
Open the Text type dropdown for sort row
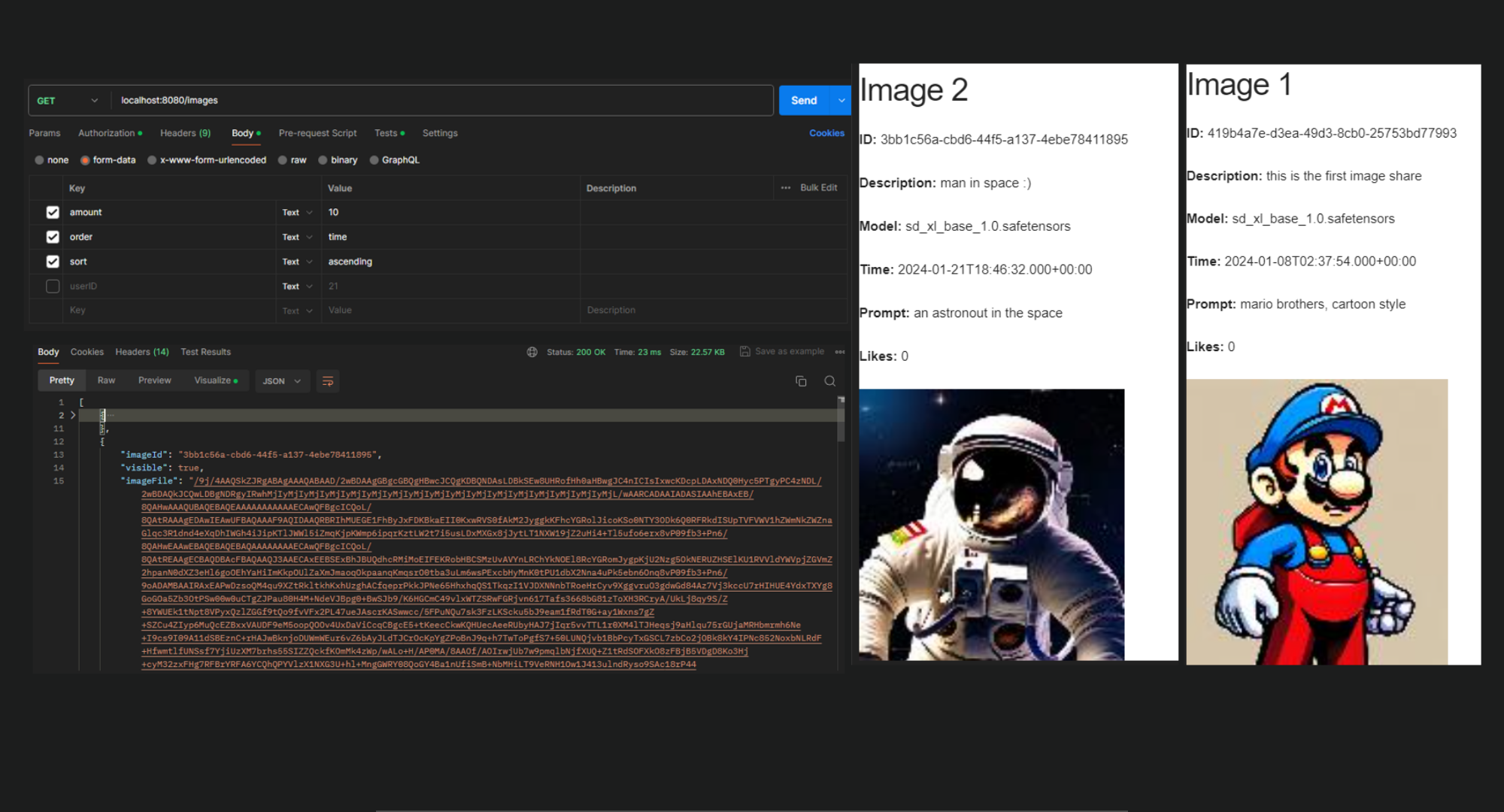pos(298,262)
